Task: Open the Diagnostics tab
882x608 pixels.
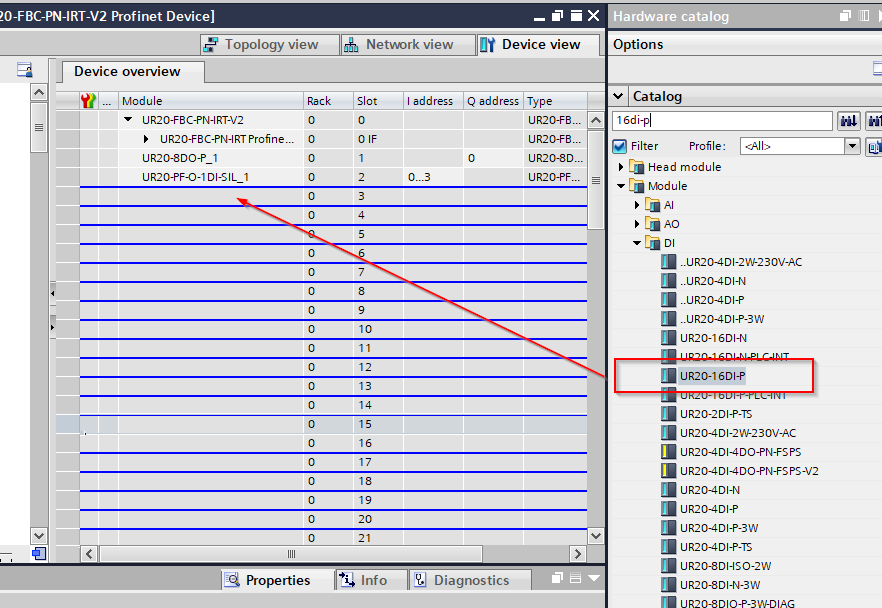Action: tap(470, 580)
